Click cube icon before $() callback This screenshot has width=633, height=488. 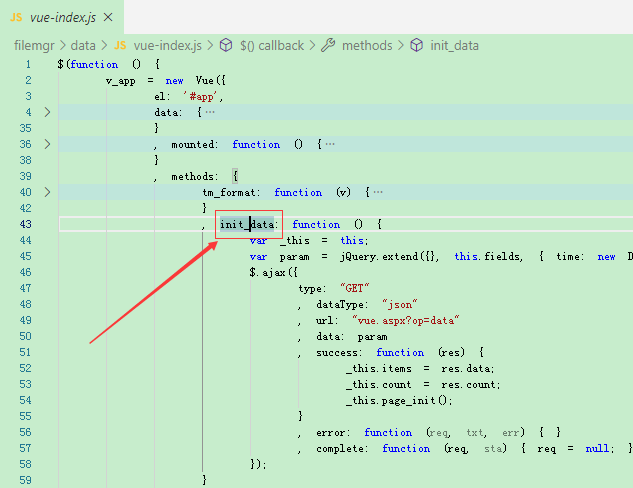tap(226, 45)
